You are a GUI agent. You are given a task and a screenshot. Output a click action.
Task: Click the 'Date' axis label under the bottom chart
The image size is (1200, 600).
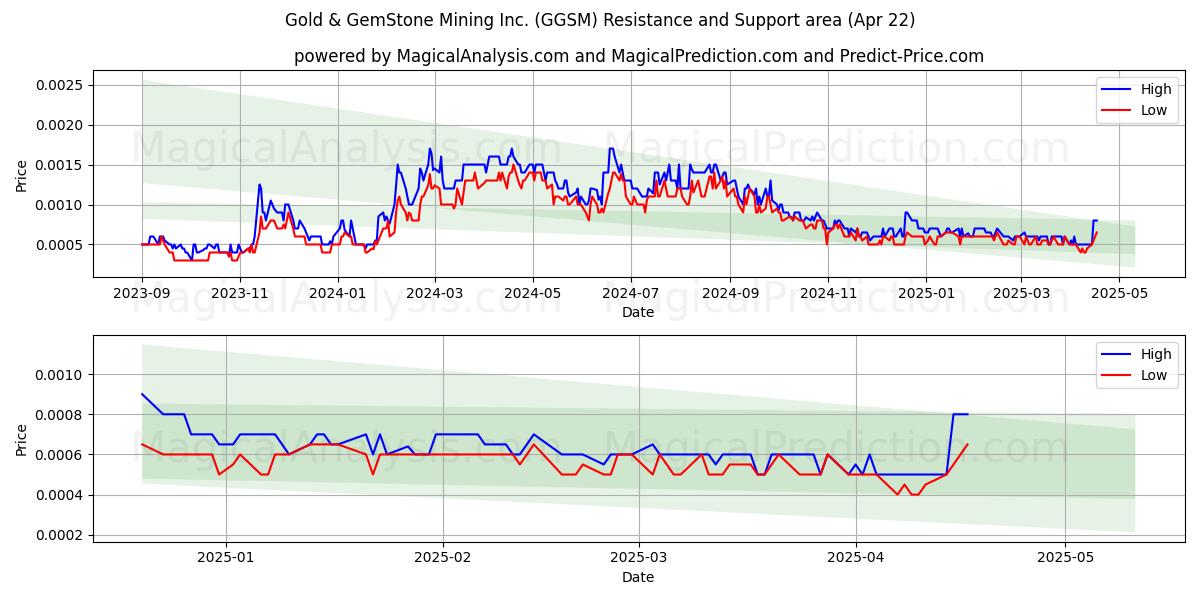(x=638, y=577)
